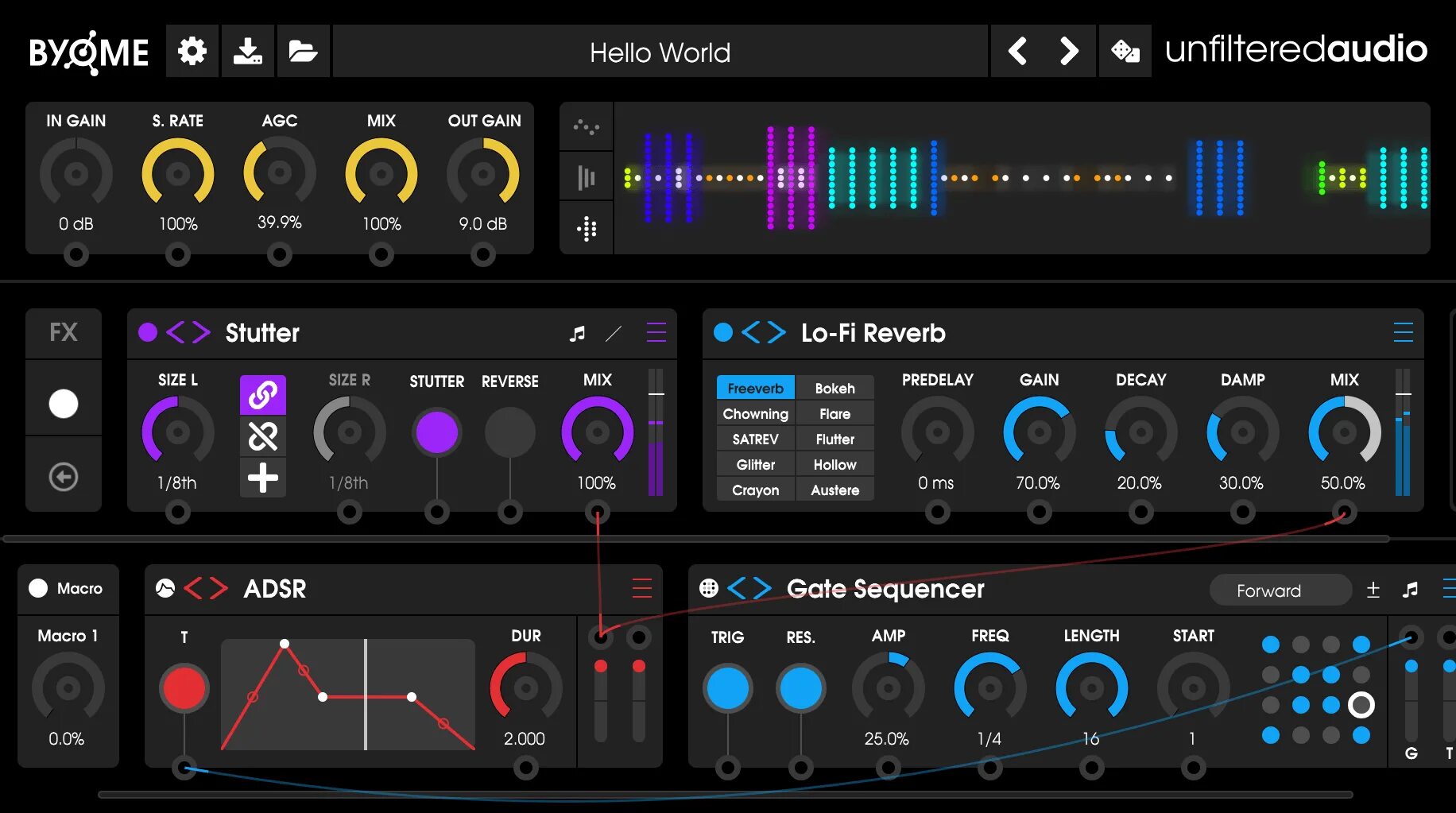The image size is (1456, 813).
Task: Select the Glitter reverb algorithm
Action: 755,464
